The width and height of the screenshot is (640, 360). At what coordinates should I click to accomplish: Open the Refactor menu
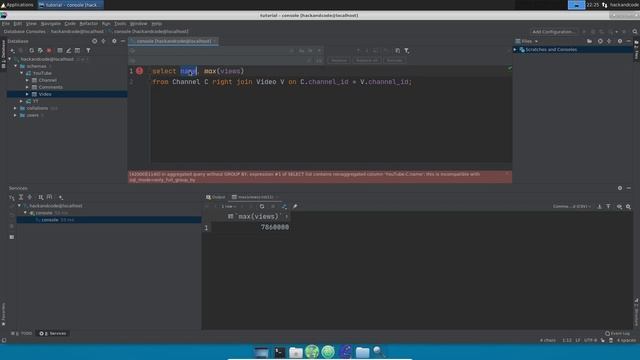pos(89,24)
